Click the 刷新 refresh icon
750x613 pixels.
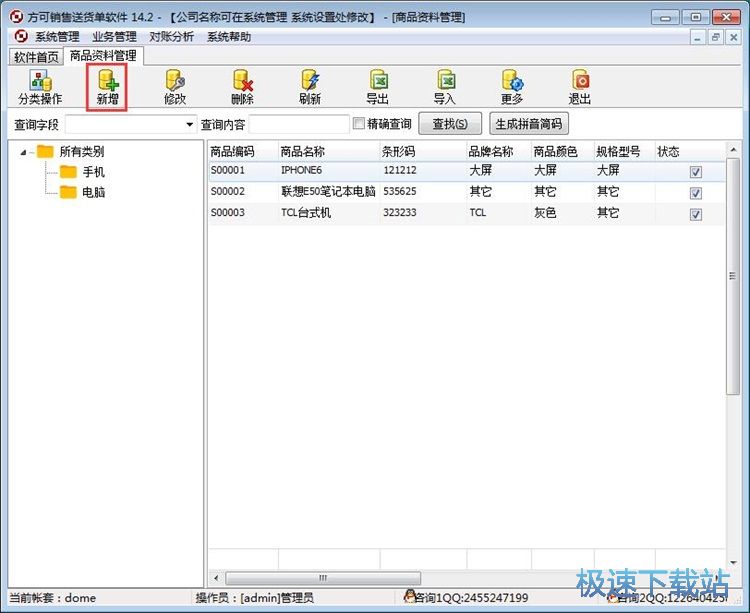(309, 87)
